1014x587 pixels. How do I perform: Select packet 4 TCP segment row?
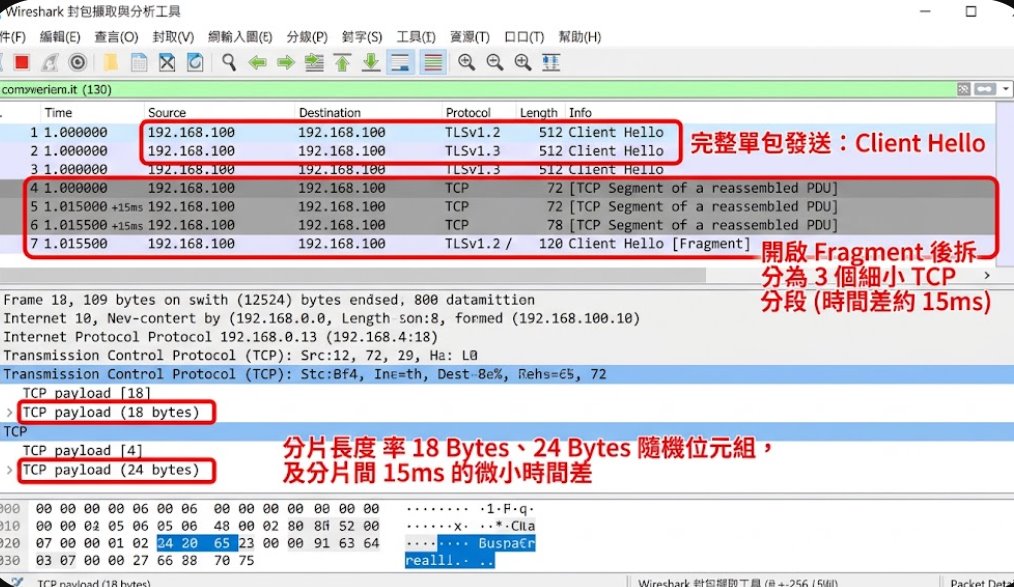click(498, 188)
